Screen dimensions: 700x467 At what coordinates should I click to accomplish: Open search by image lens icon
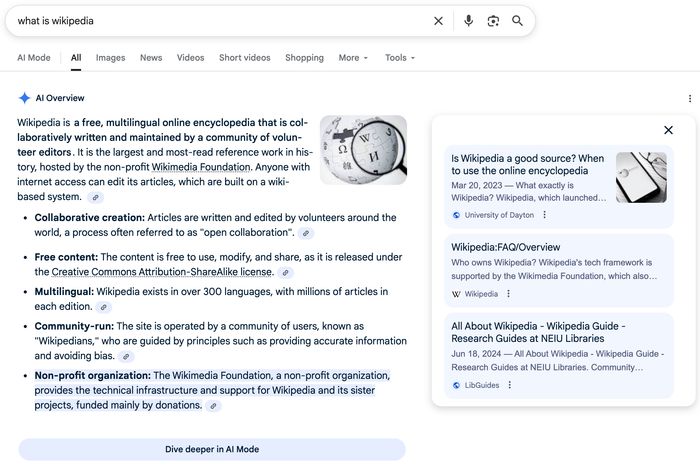click(493, 21)
